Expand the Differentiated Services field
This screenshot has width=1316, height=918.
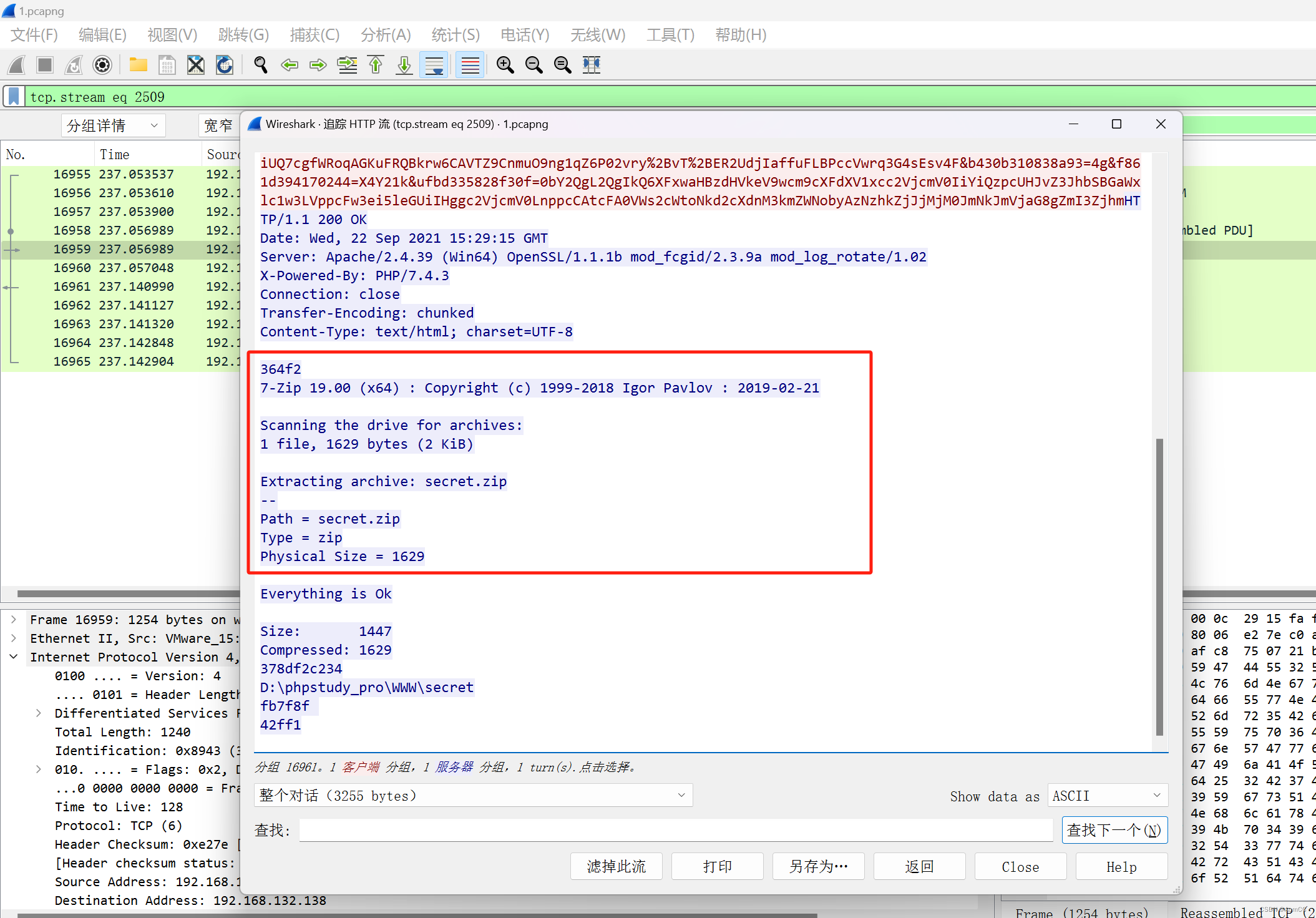[38, 713]
